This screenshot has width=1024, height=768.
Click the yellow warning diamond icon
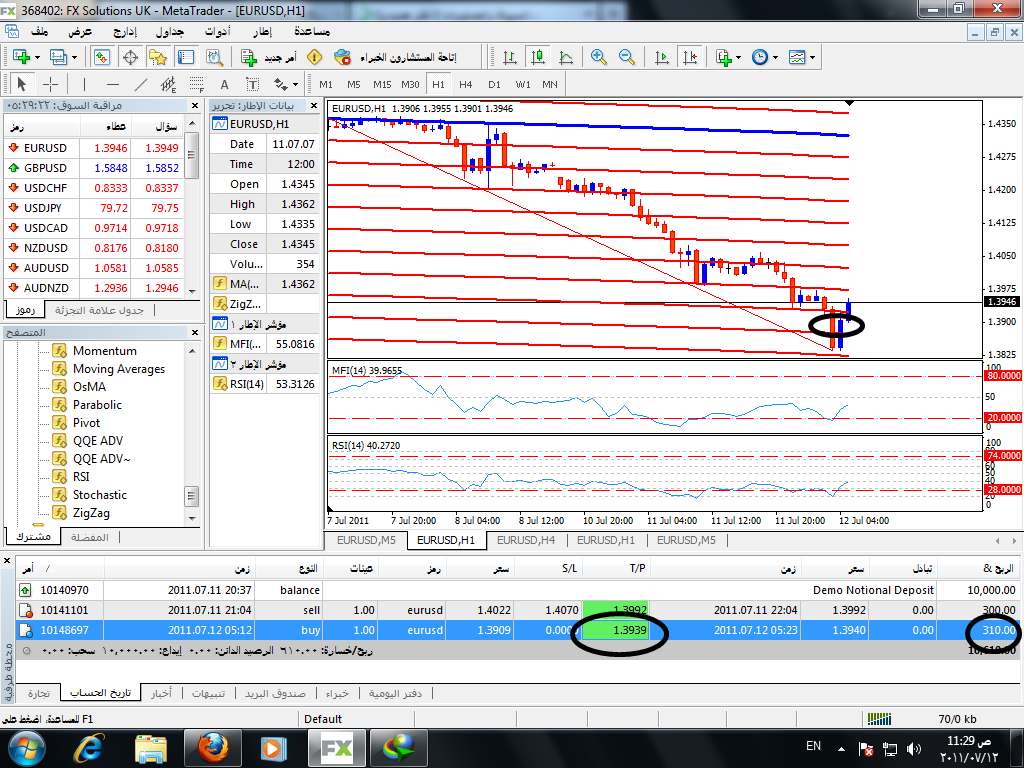(315, 57)
